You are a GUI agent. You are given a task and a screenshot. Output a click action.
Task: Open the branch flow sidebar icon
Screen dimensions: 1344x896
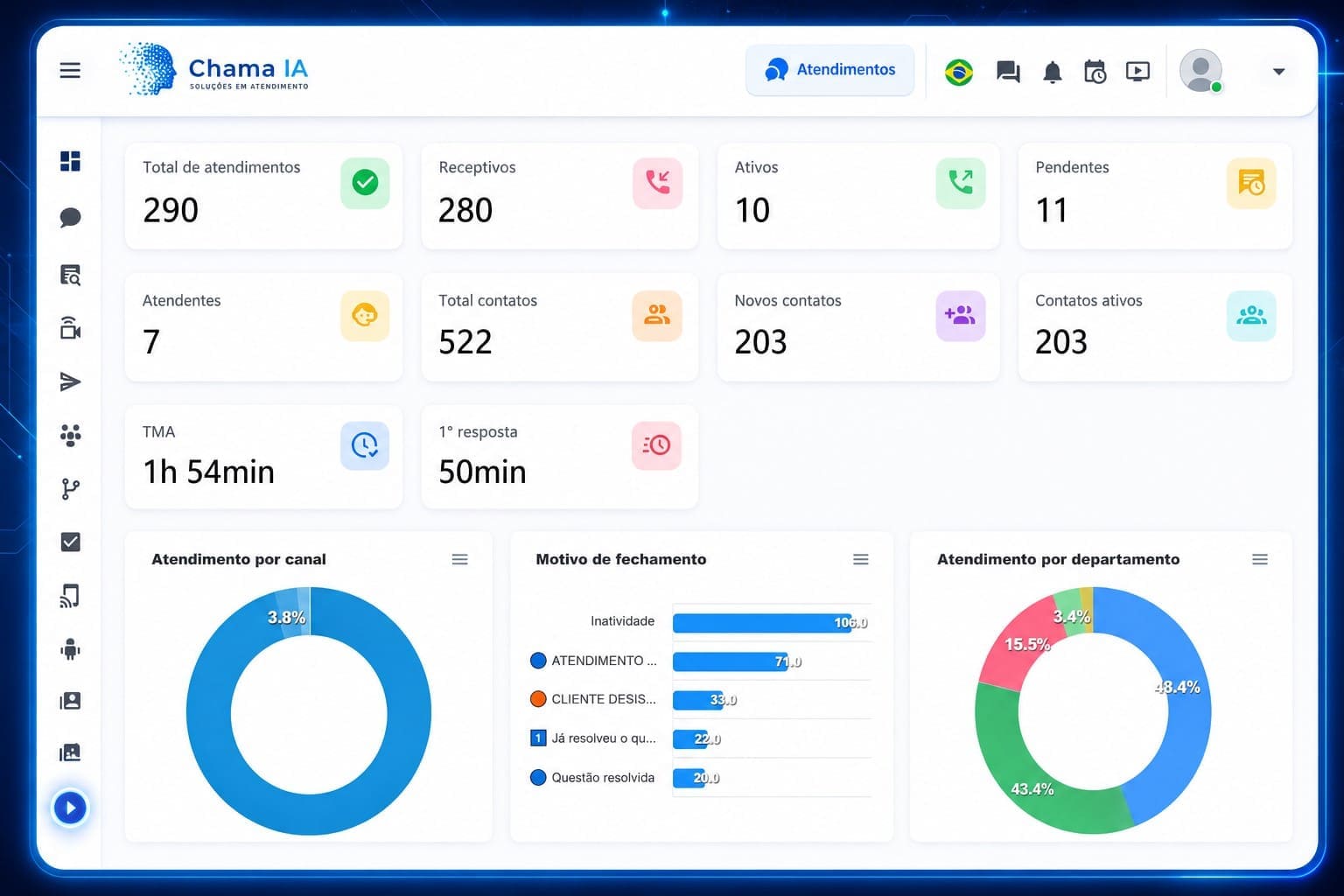pyautogui.click(x=70, y=488)
